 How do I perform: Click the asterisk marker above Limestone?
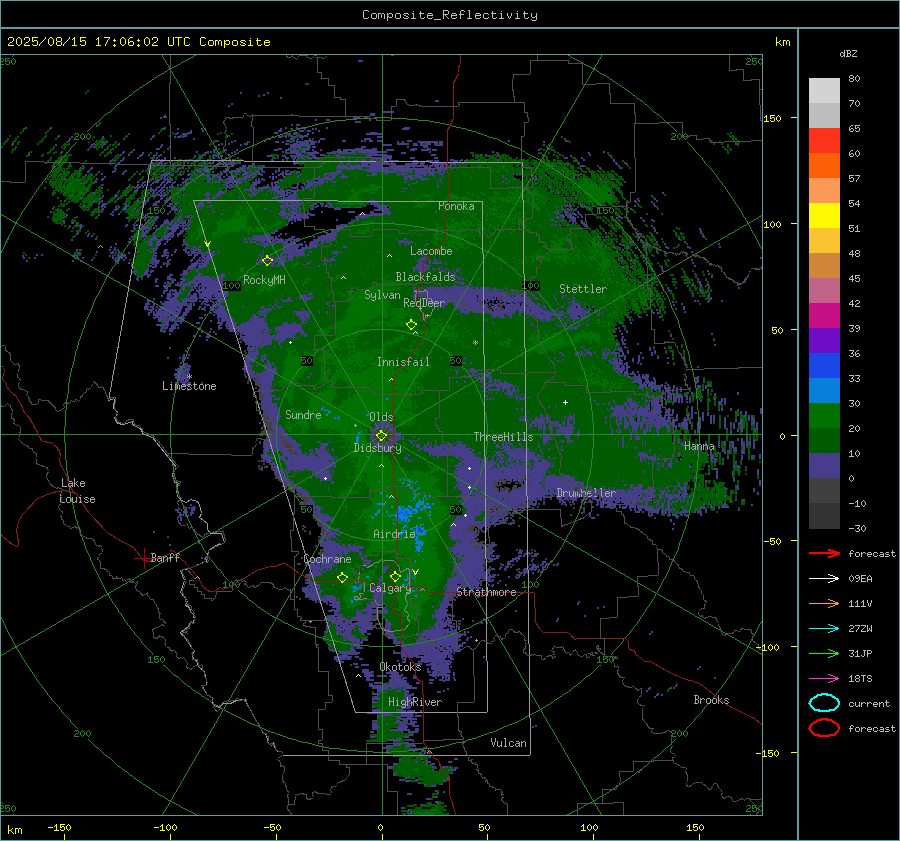pos(189,377)
